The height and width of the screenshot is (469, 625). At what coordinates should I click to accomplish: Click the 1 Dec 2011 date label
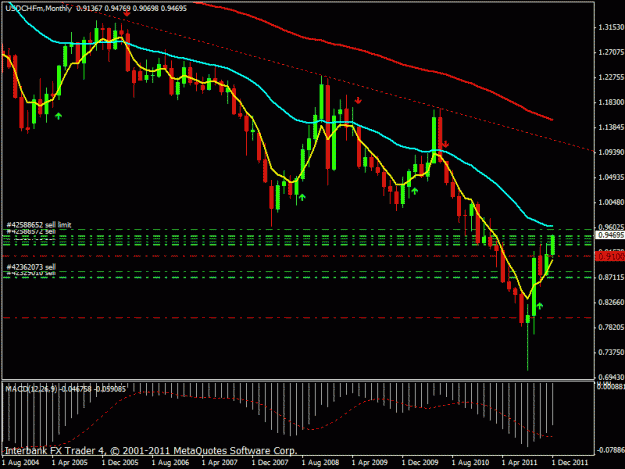click(570, 463)
